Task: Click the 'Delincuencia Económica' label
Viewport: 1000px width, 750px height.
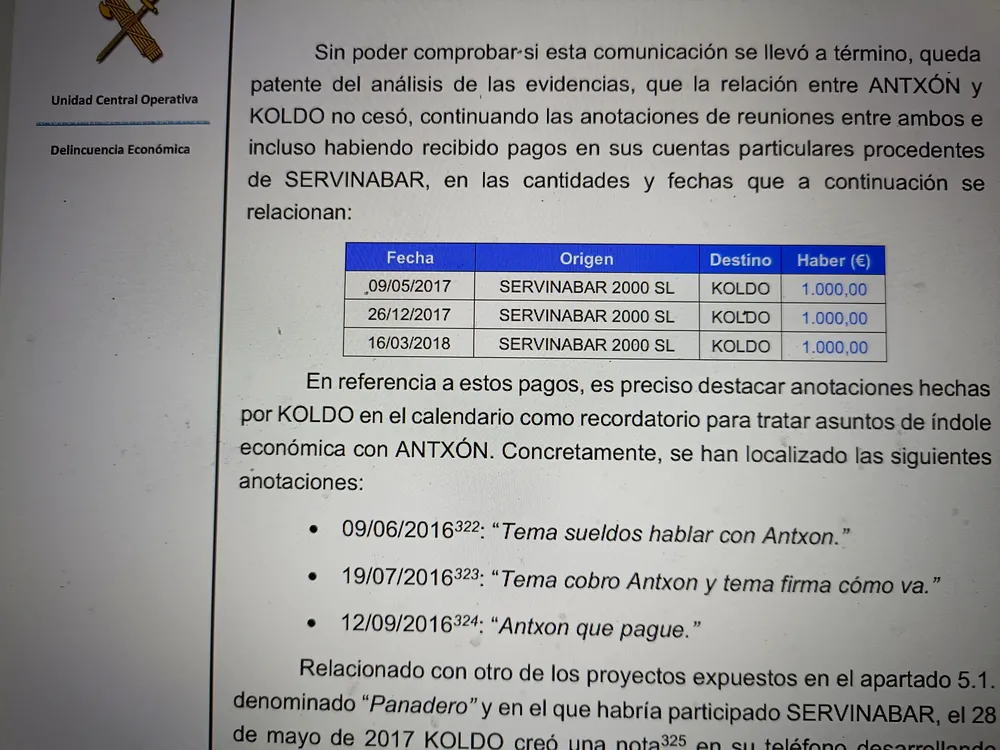Action: tap(120, 150)
